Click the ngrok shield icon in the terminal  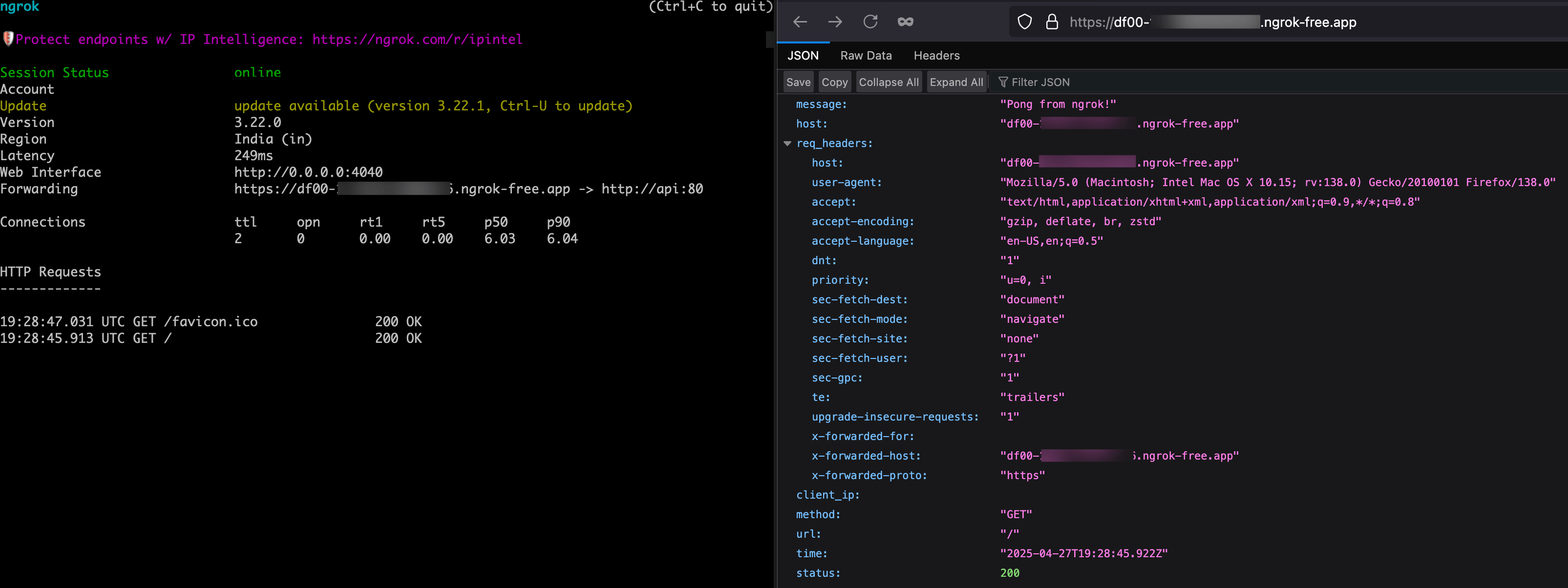[x=8, y=39]
